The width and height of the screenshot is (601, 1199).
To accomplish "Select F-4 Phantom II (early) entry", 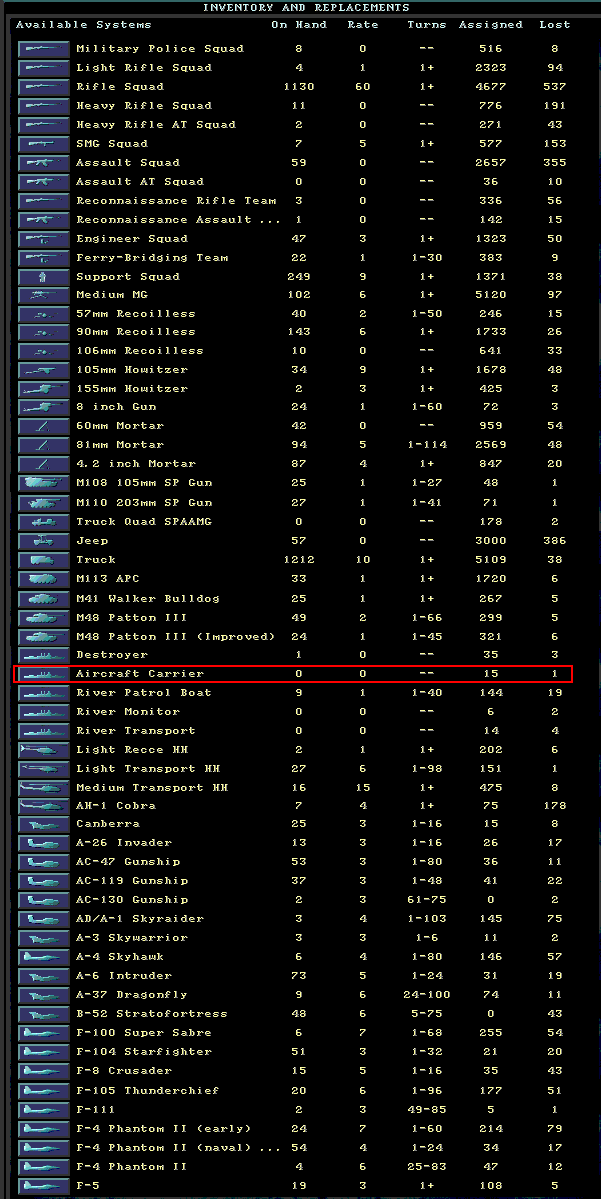I will [x=164, y=1129].
